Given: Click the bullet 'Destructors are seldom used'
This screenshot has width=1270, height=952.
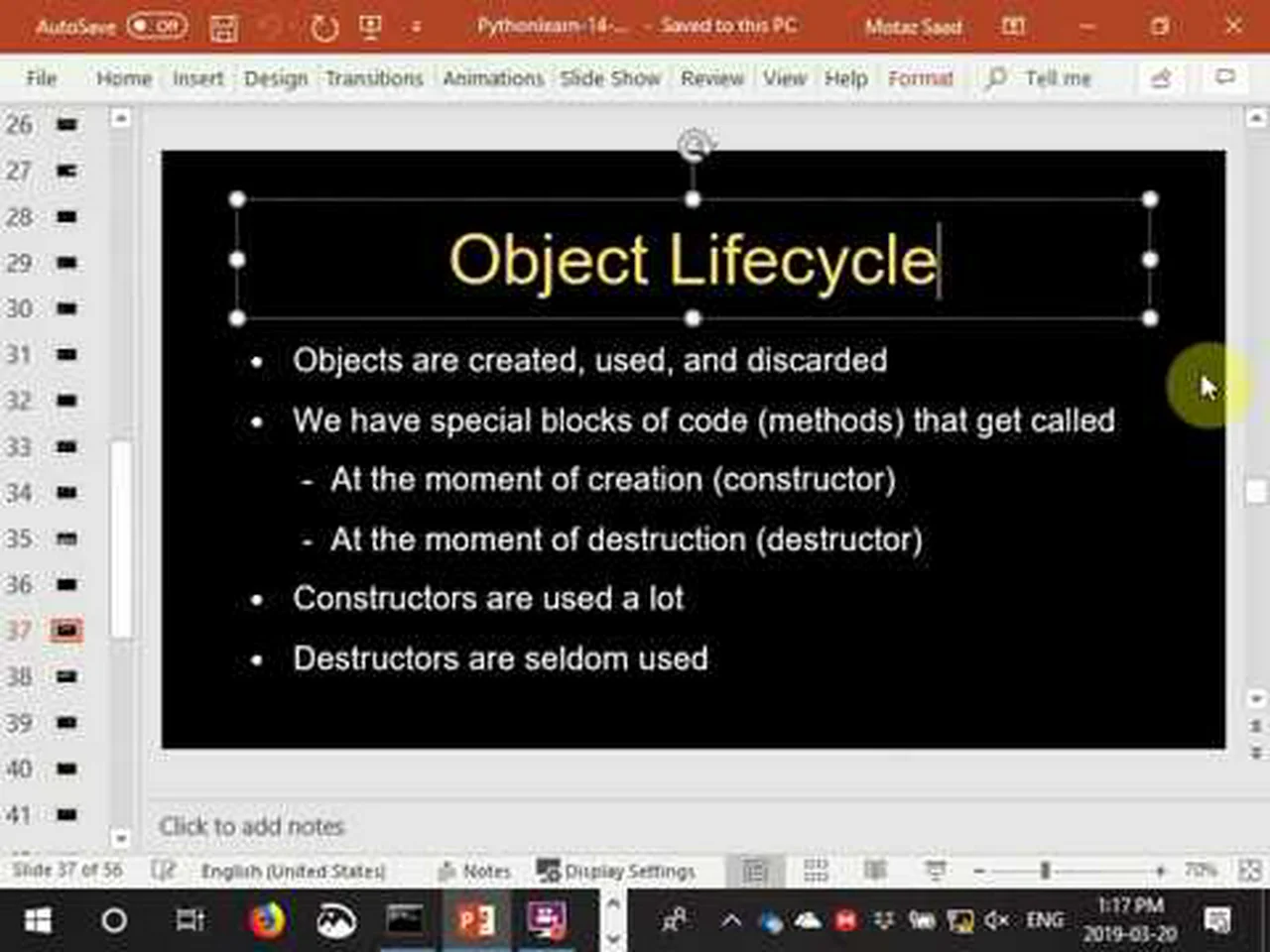Looking at the screenshot, I should [500, 658].
